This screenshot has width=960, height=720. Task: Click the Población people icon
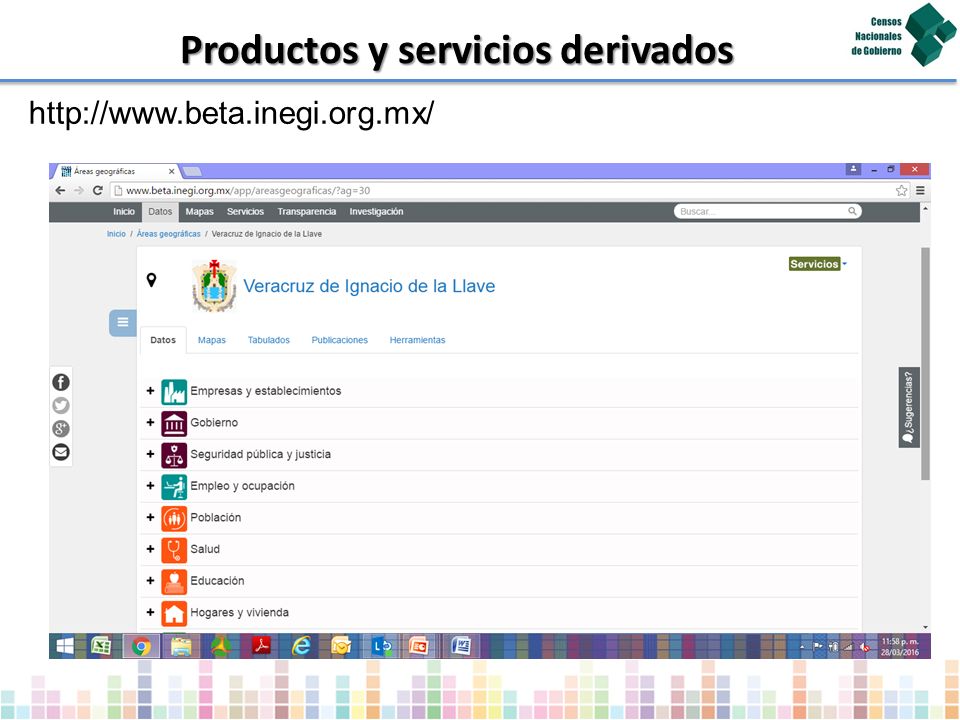(x=174, y=519)
